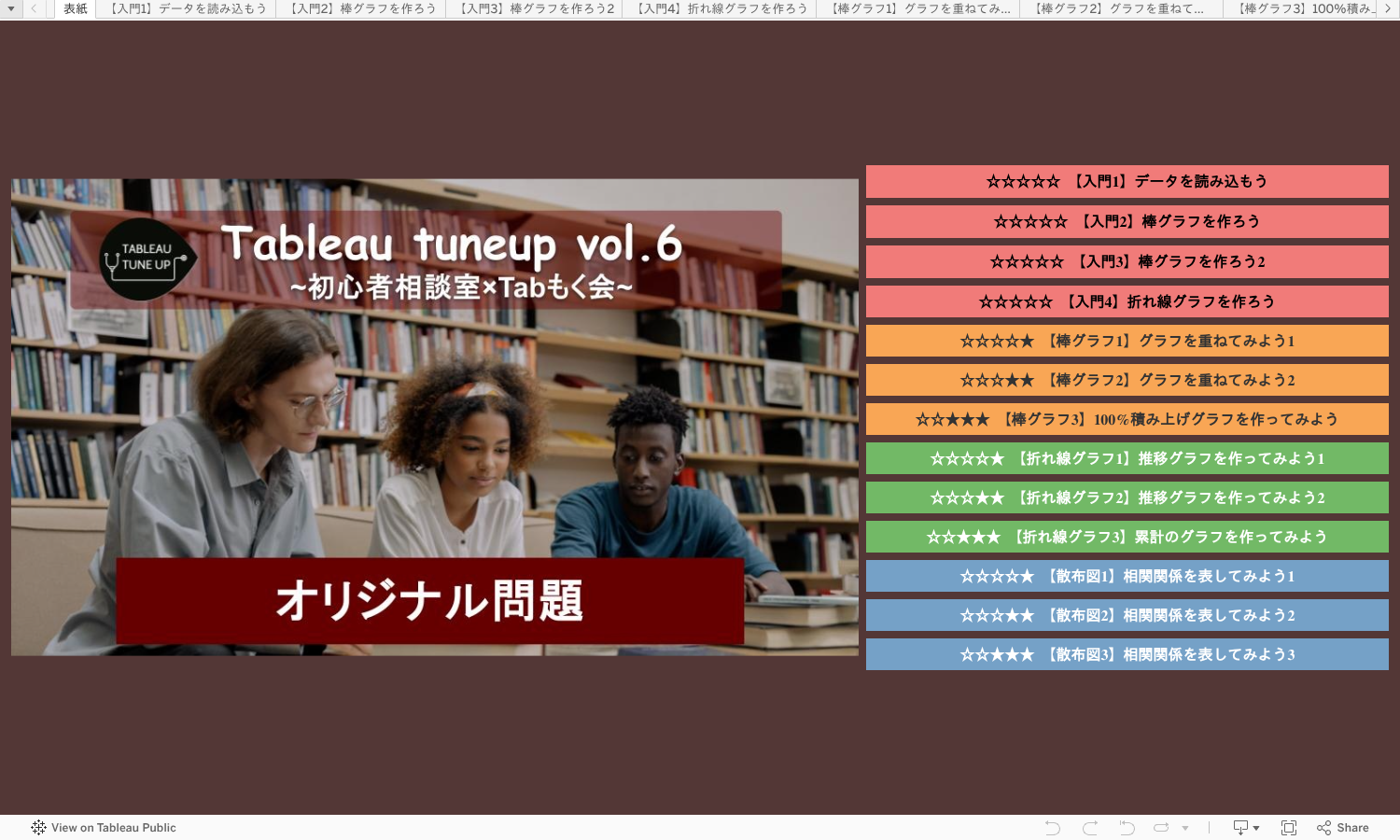The image size is (1400, 840).
Task: Click the Tableau tuneup library banner image
Action: pos(435,417)
